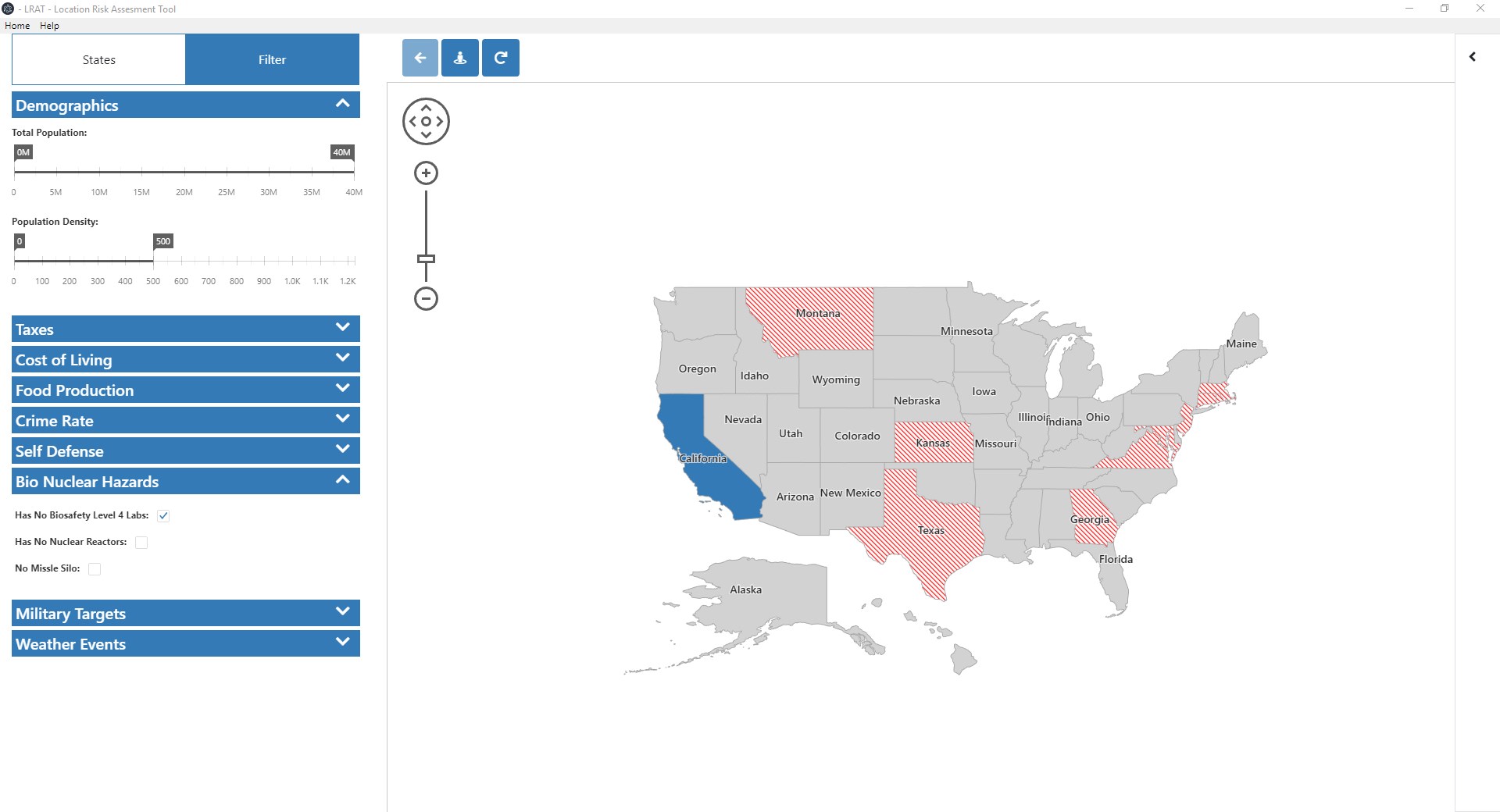Screen dimensions: 1500x812
Task: Click the street view person icon button
Action: [x=460, y=58]
